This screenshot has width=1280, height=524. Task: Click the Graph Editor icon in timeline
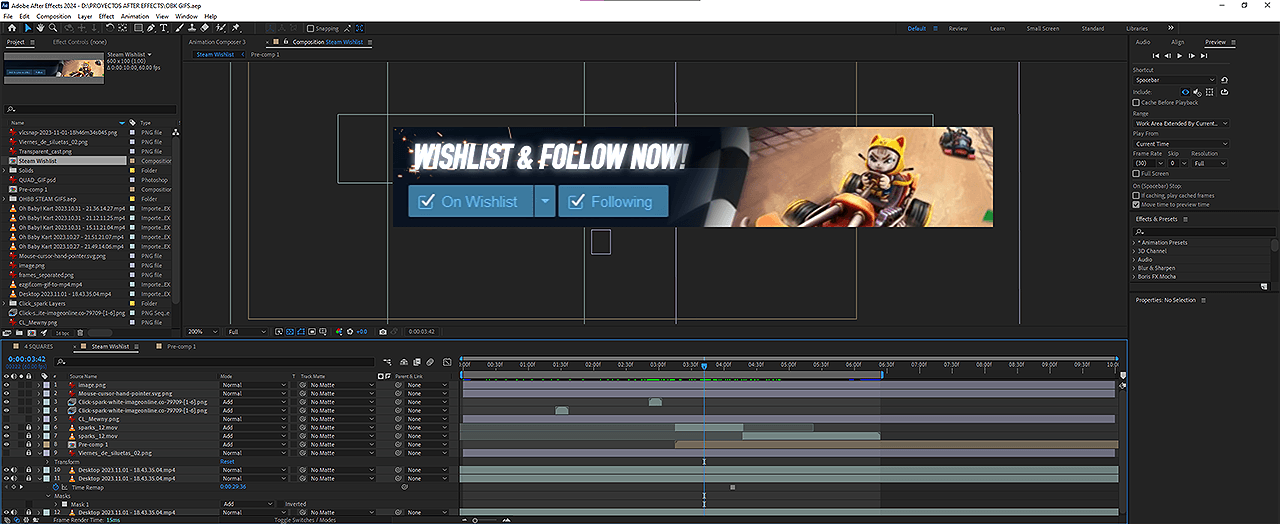pyautogui.click(x=447, y=362)
